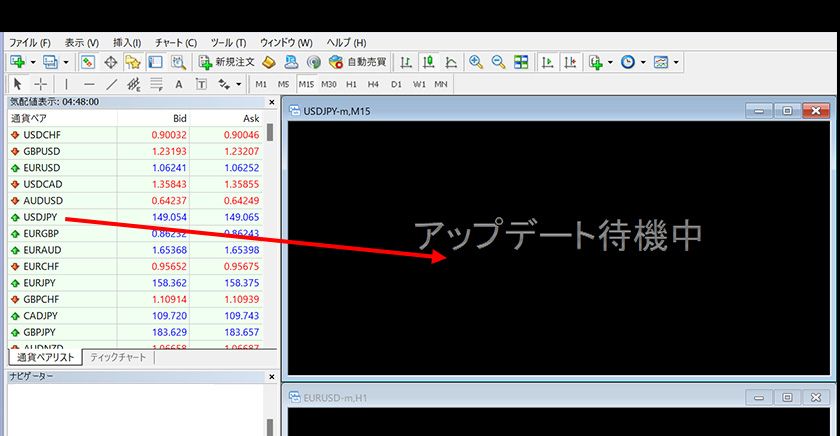Draw a horizontal line on the chart
This screenshot has height=436, width=840.
(x=89, y=84)
